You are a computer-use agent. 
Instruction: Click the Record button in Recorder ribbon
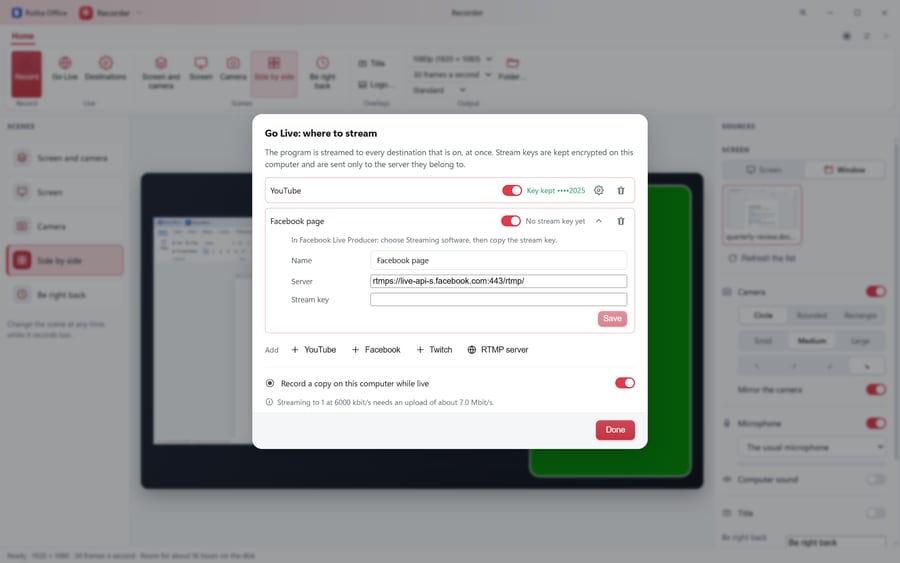(x=26, y=75)
